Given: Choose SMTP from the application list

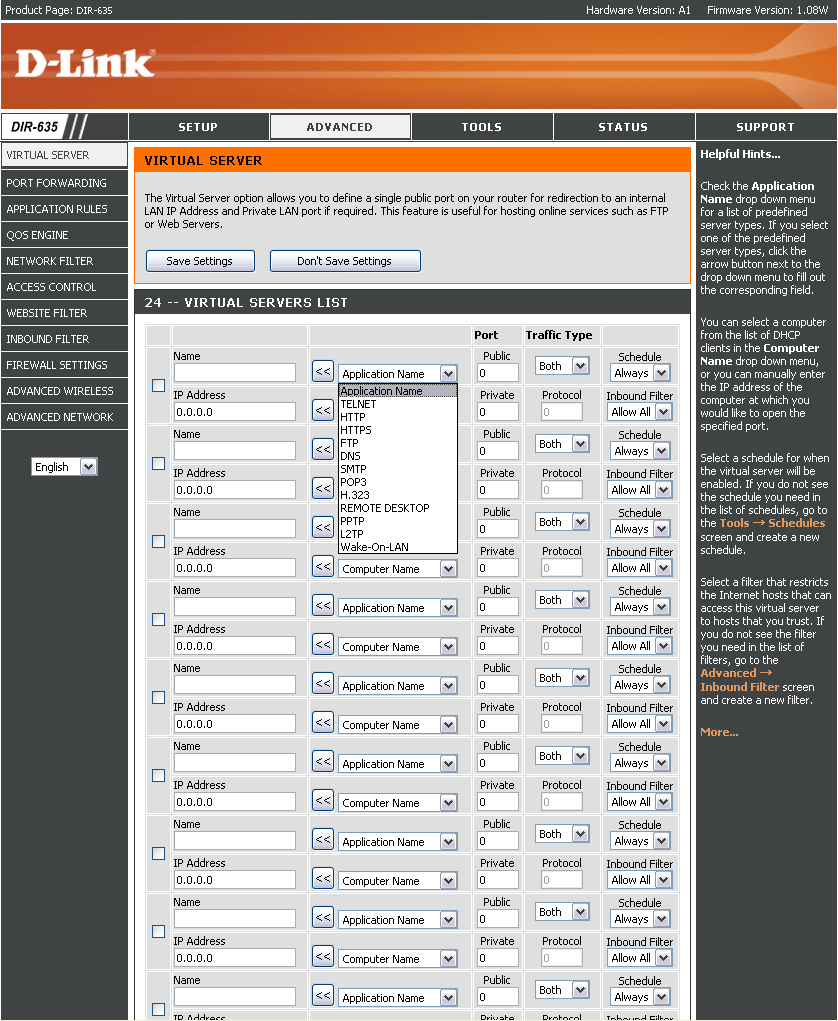Looking at the screenshot, I should [397, 469].
